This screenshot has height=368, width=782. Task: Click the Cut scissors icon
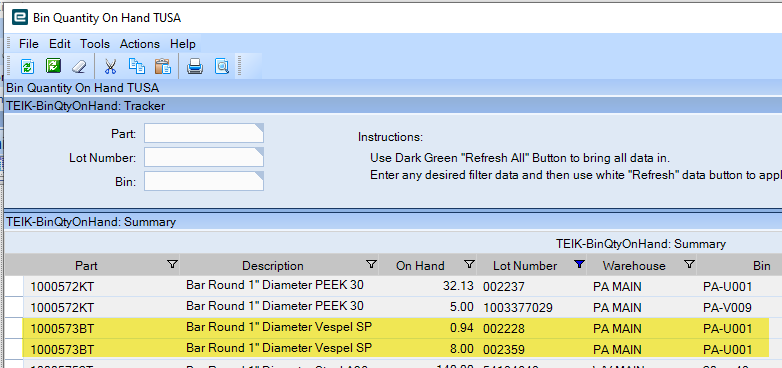click(110, 66)
